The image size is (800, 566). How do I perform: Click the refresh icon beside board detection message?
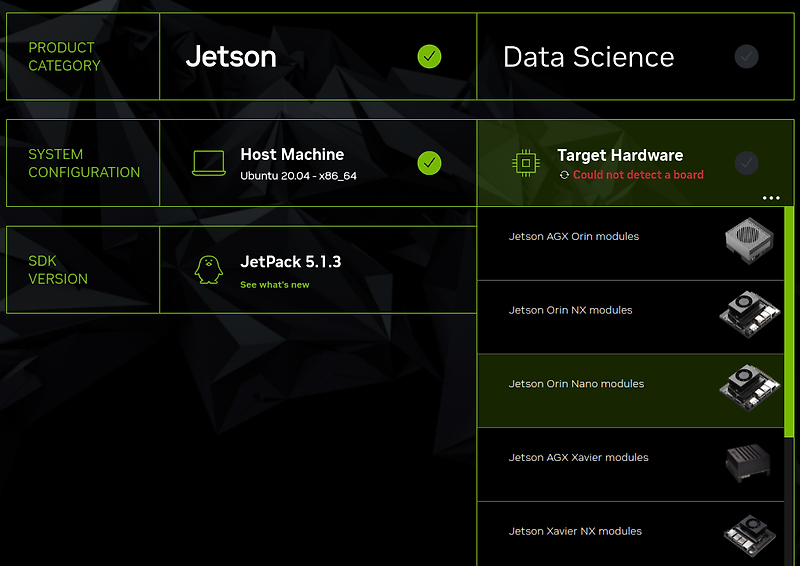(x=564, y=175)
